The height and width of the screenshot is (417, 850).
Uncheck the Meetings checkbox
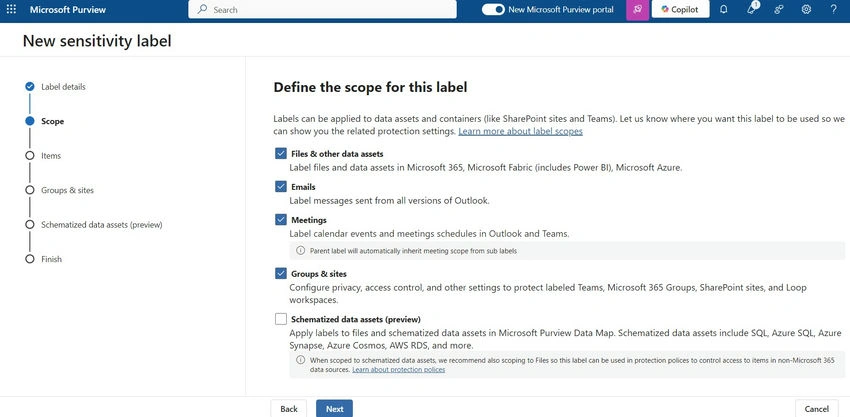coord(280,220)
